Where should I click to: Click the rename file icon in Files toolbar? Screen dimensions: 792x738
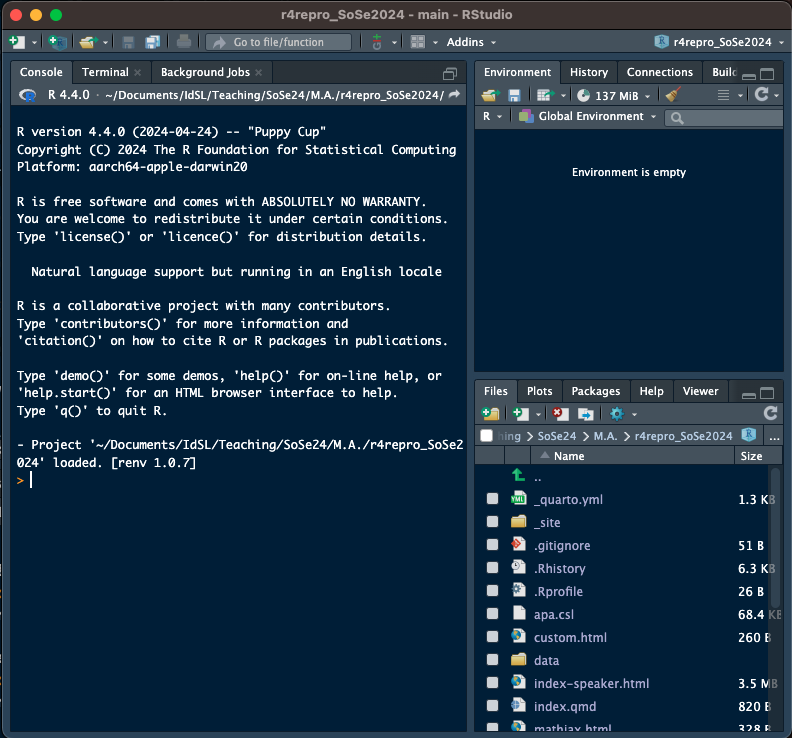pos(586,413)
